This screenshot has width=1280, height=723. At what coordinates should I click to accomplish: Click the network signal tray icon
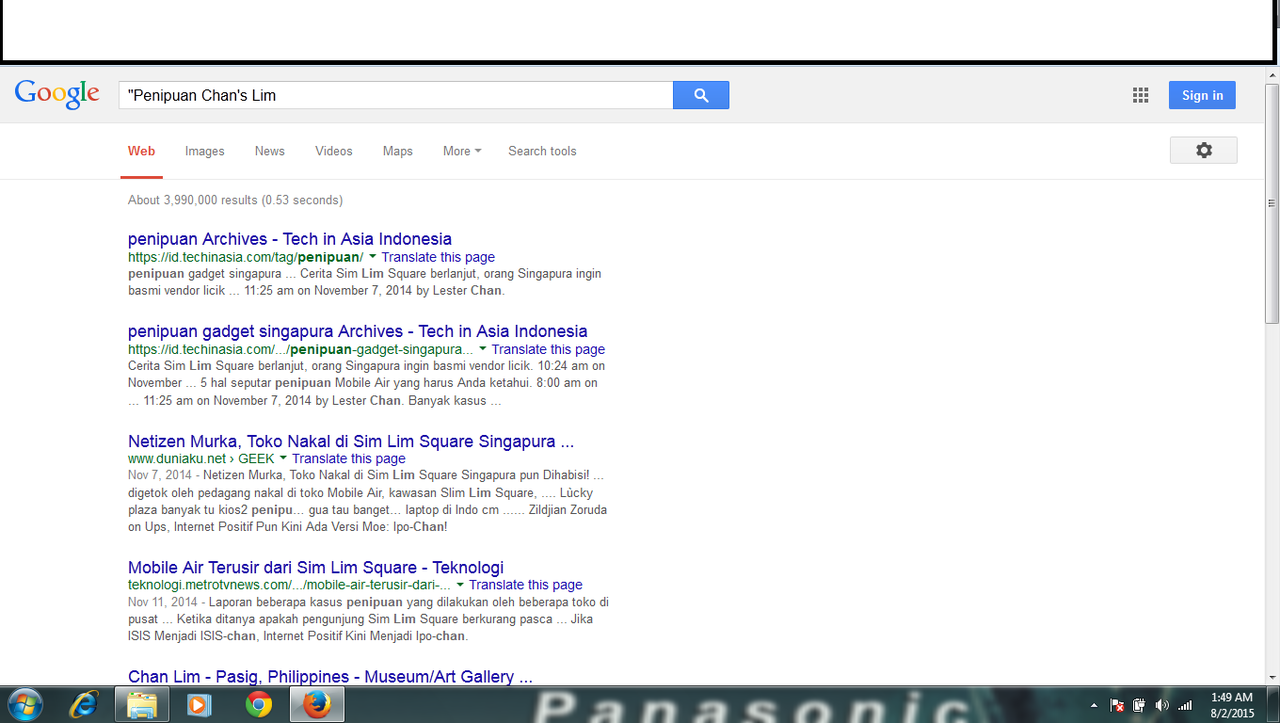[1185, 705]
